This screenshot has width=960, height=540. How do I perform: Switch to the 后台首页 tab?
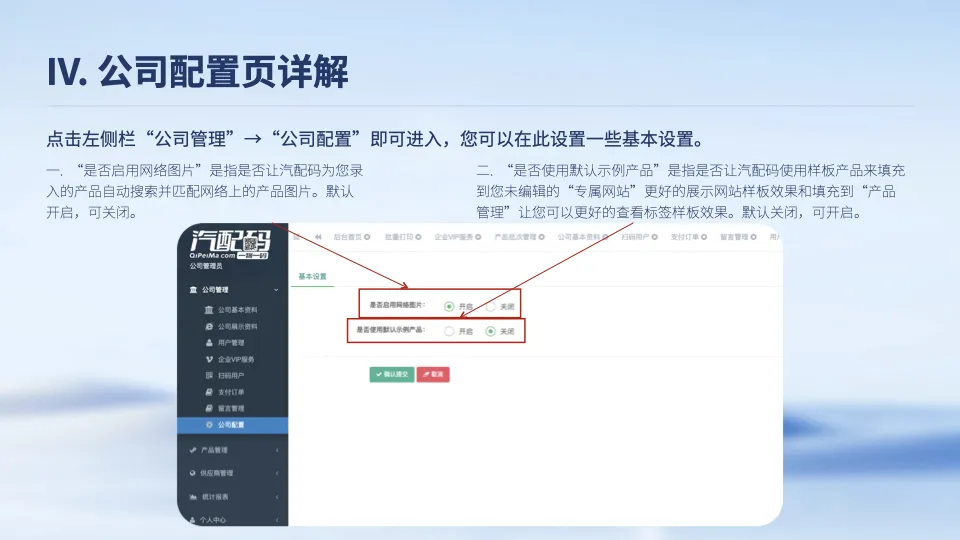(x=347, y=237)
